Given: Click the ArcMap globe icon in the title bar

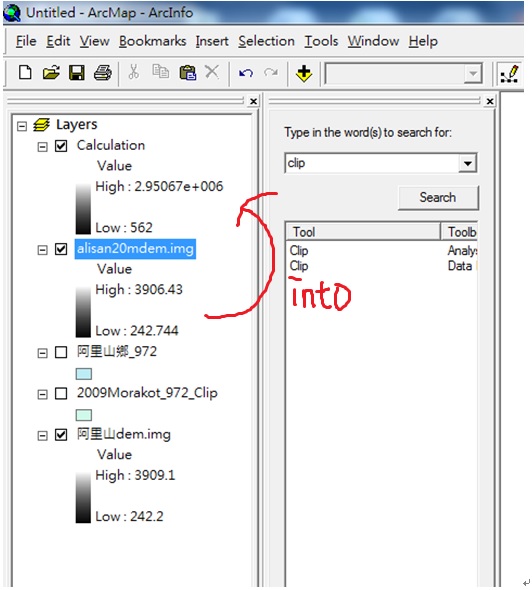Looking at the screenshot, I should click(x=11, y=12).
